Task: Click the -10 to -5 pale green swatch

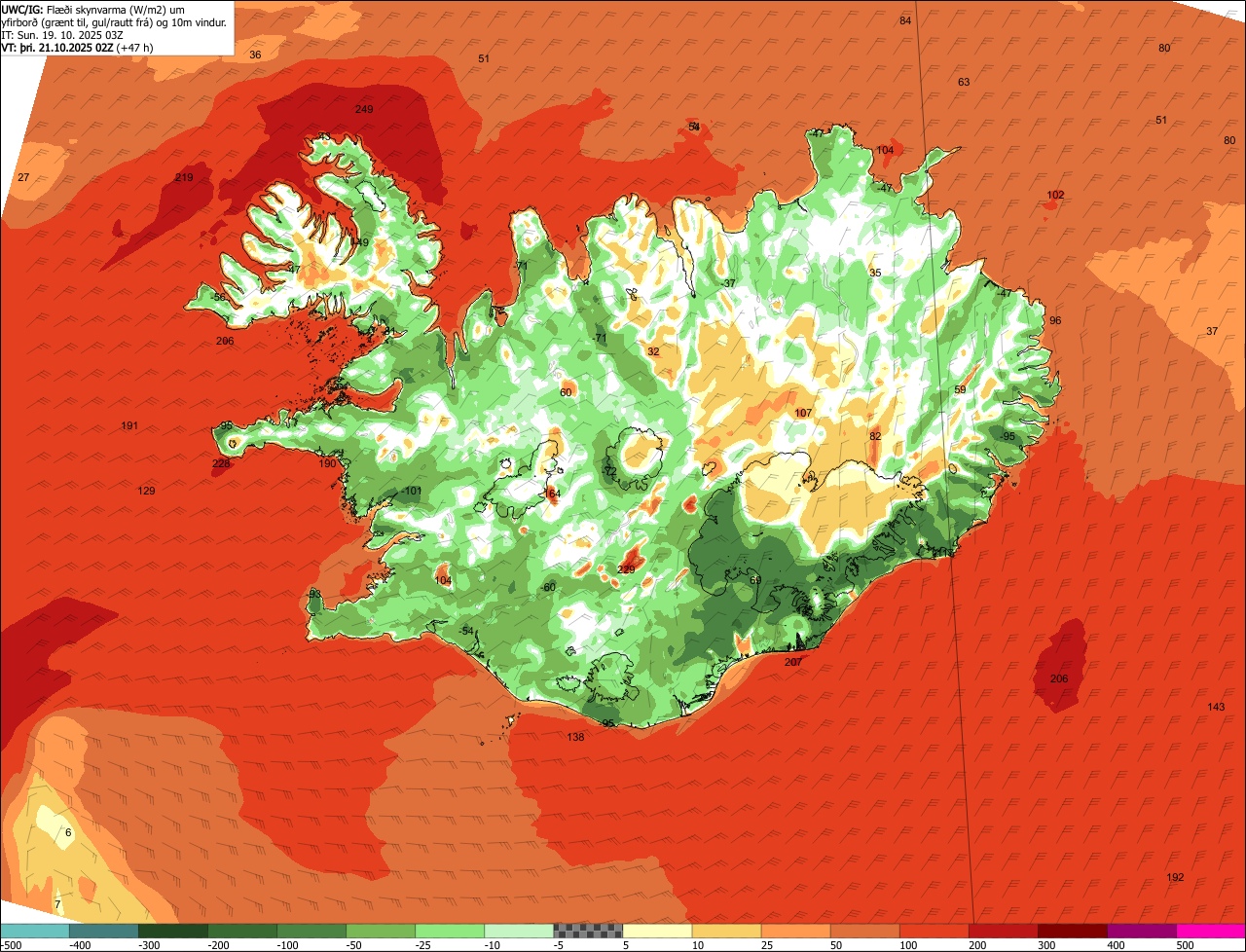Action: [519, 931]
